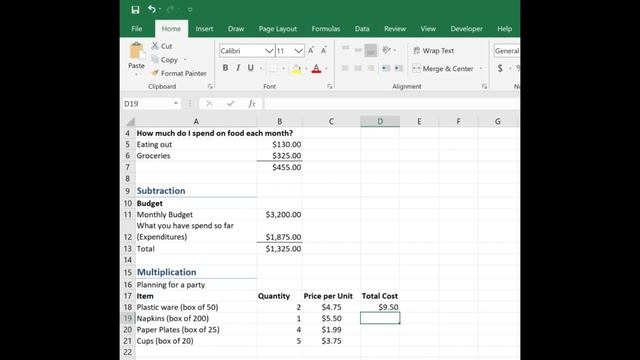
Task: Open the General number format dropdown
Action: [507, 51]
